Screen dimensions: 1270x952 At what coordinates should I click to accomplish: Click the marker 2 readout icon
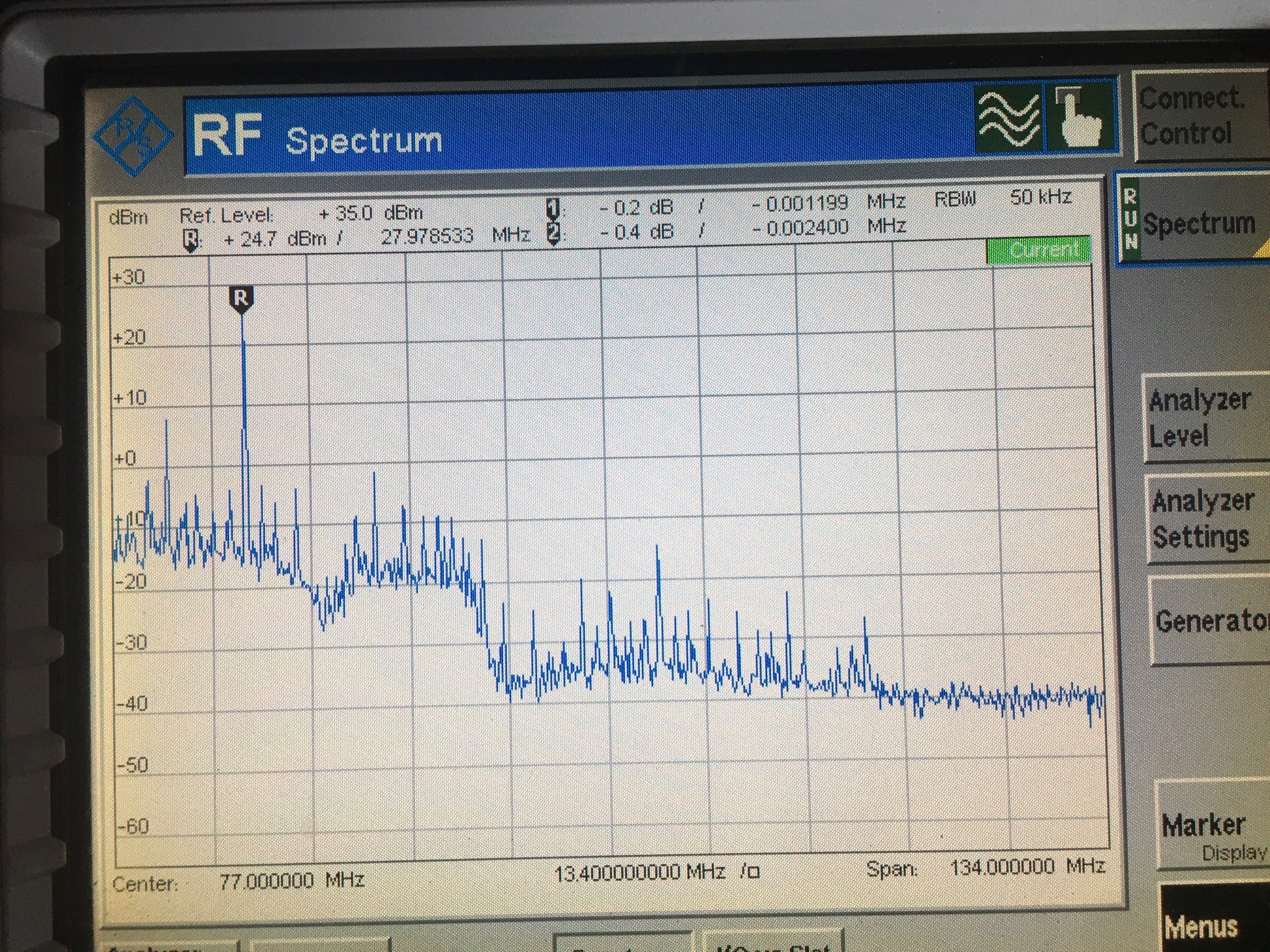[553, 234]
